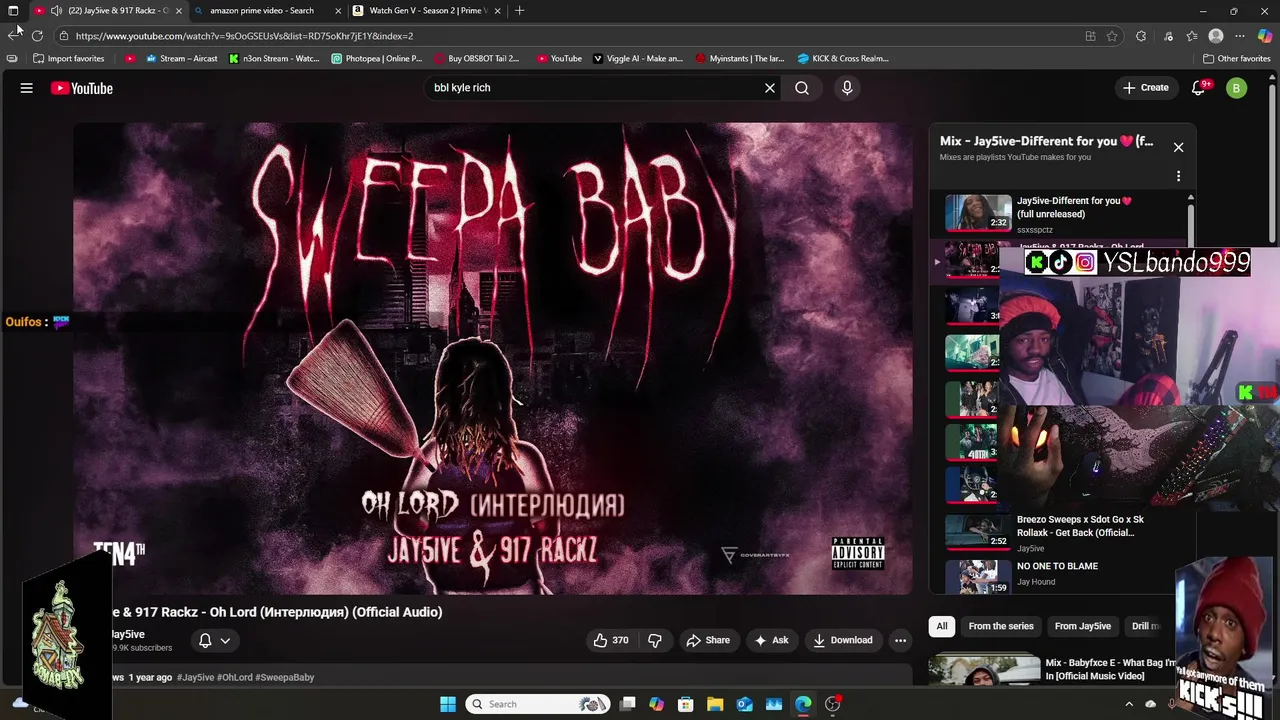Launch File Explorer from the taskbar
Screen dimensions: 1280x720
(x=715, y=704)
